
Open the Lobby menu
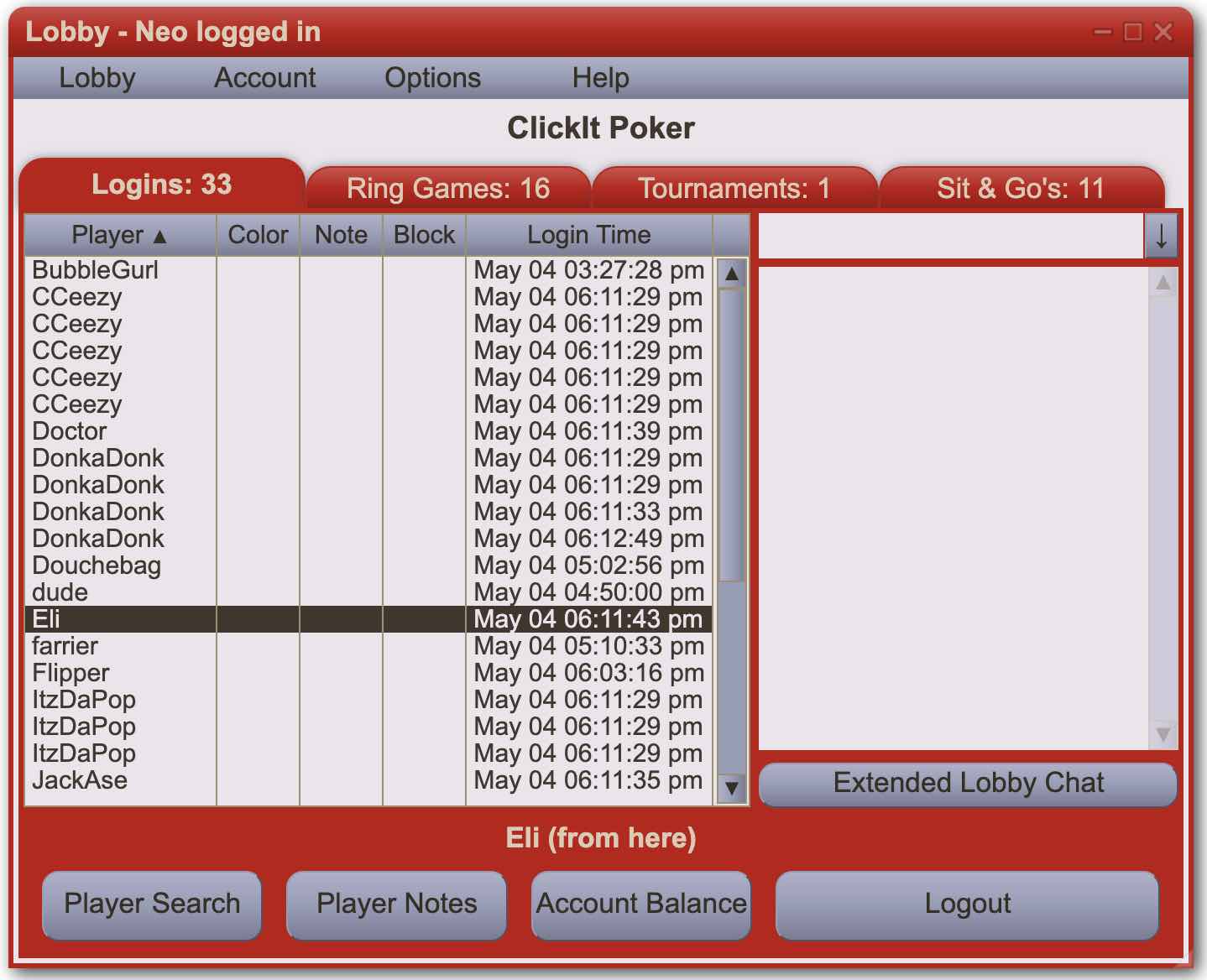[97, 78]
